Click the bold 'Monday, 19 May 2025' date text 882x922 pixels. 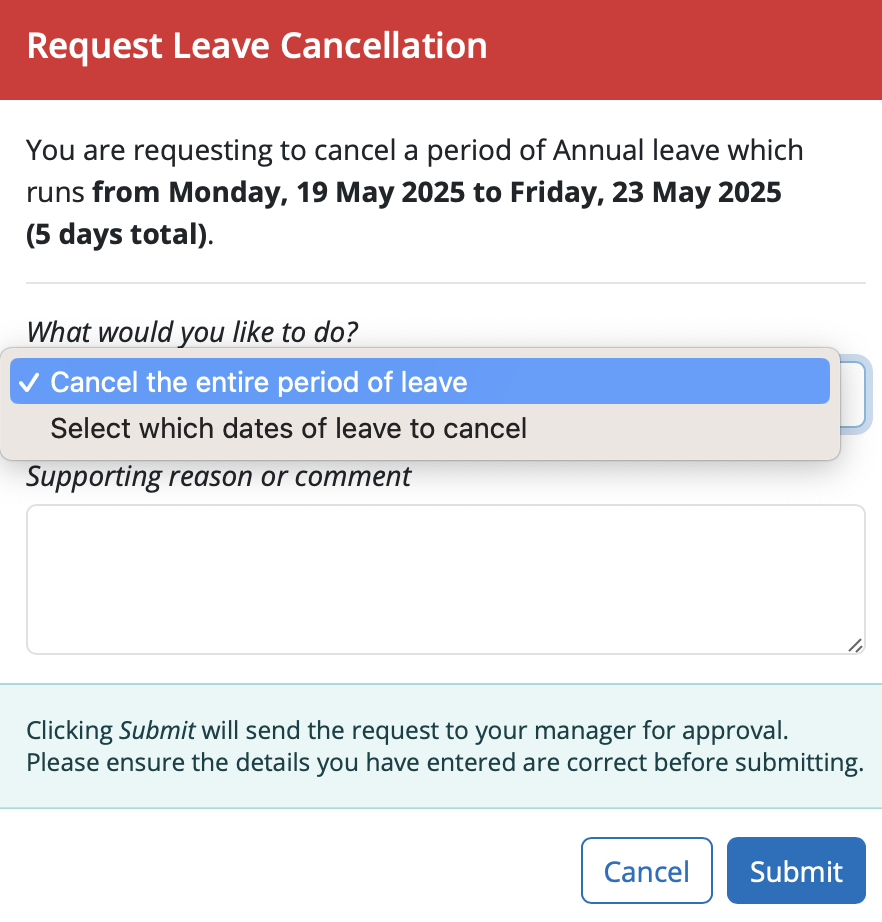[316, 192]
